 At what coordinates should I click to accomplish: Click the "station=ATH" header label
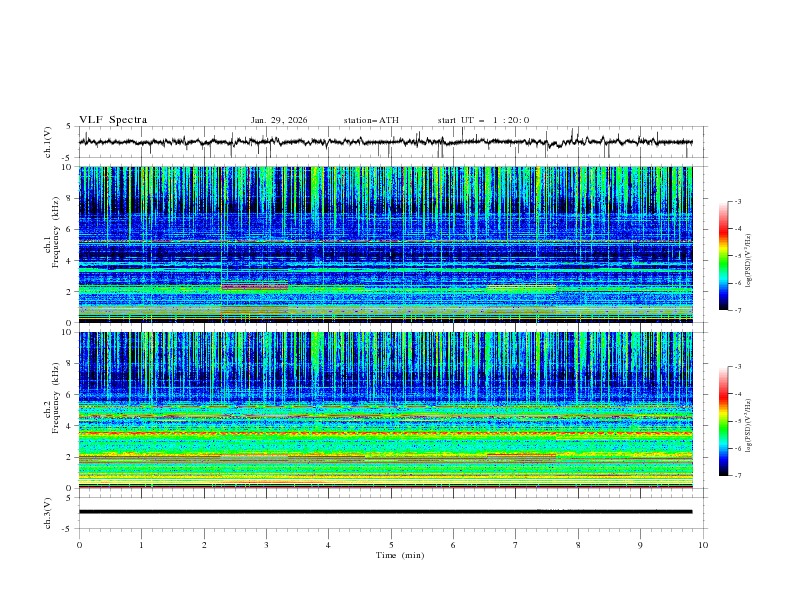click(371, 120)
